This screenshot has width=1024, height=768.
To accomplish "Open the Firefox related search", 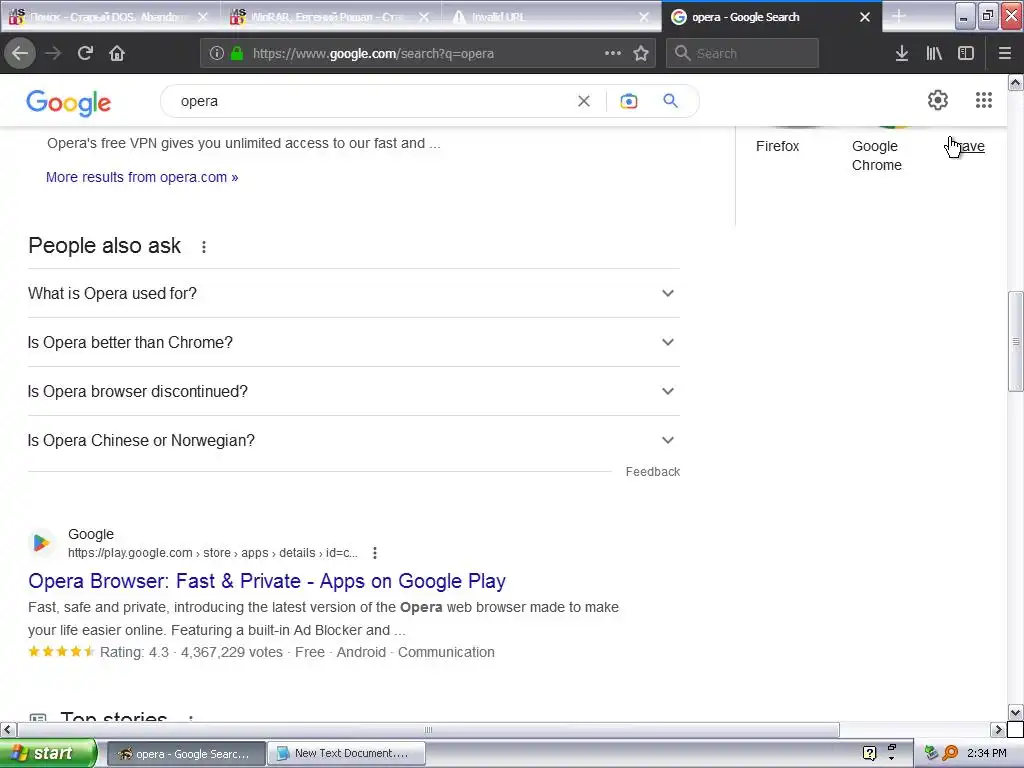I will coord(777,146).
